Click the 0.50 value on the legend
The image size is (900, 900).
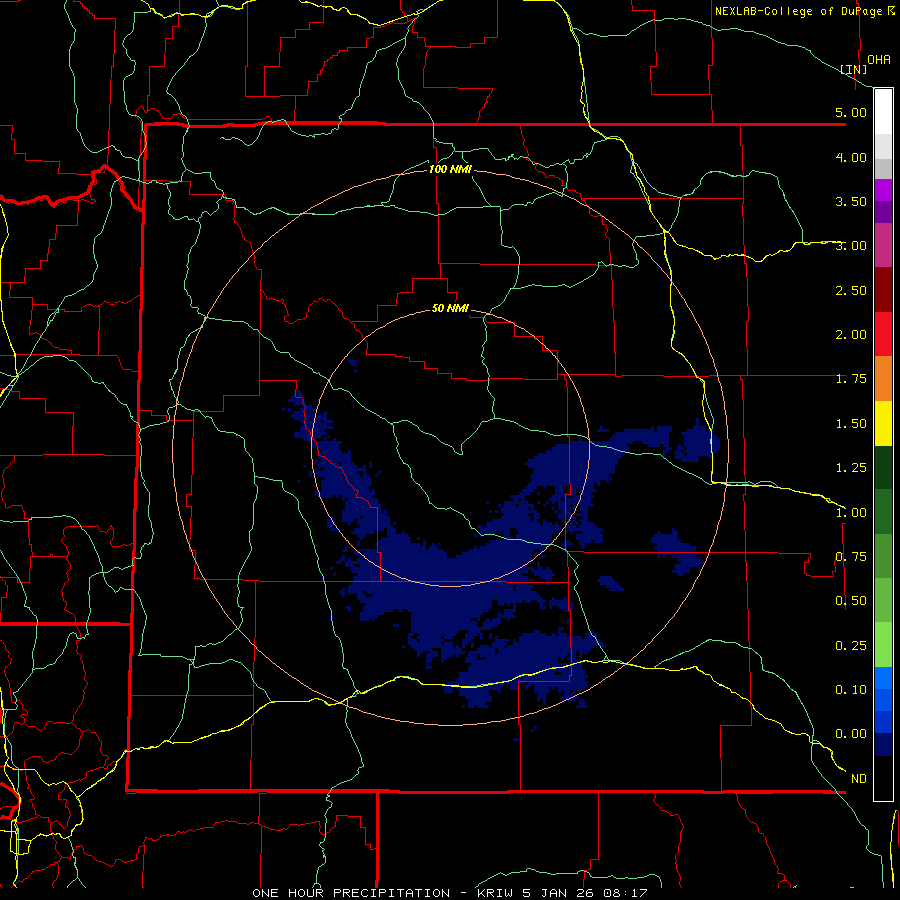(x=851, y=601)
